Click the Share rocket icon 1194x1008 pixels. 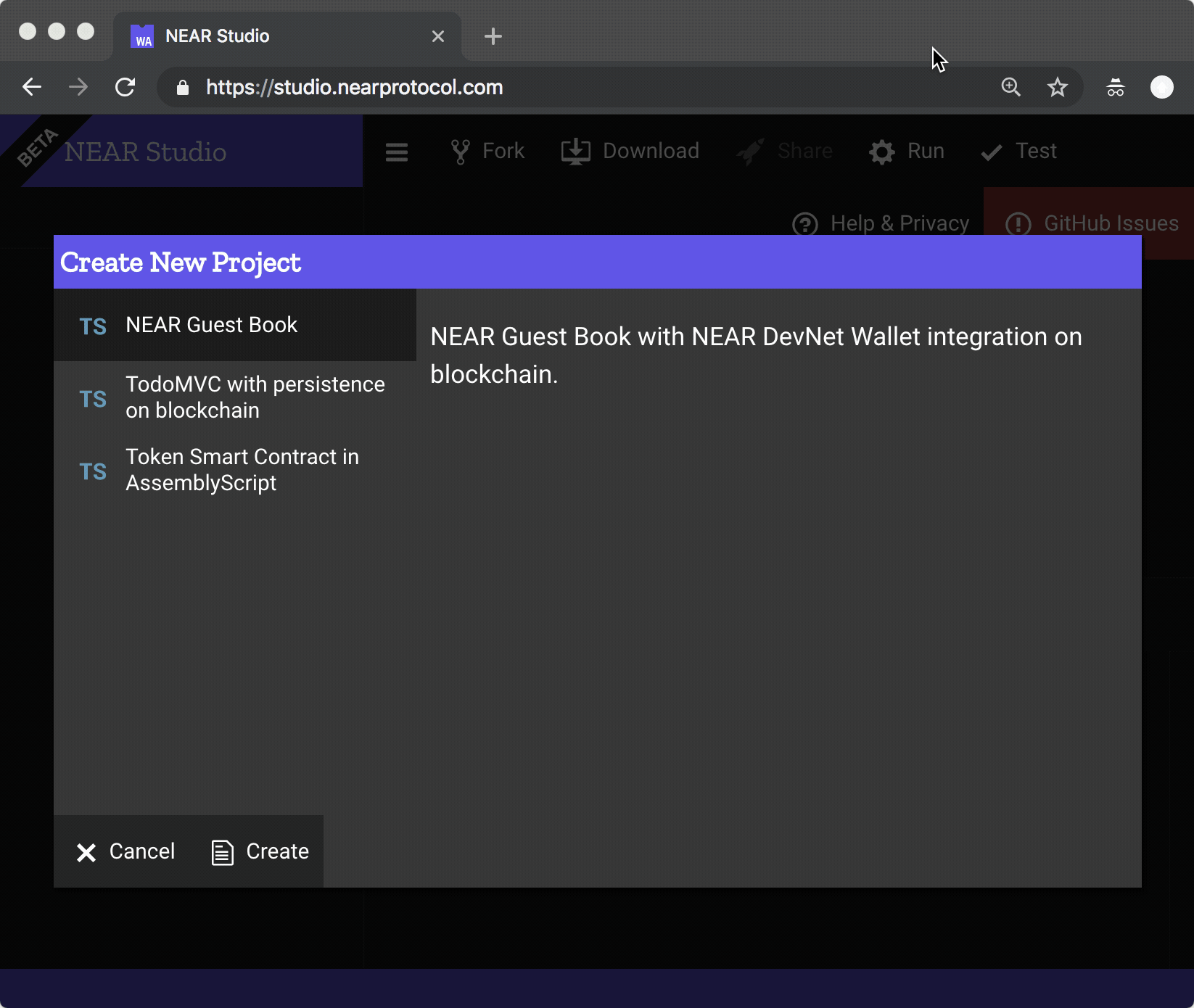coord(751,152)
